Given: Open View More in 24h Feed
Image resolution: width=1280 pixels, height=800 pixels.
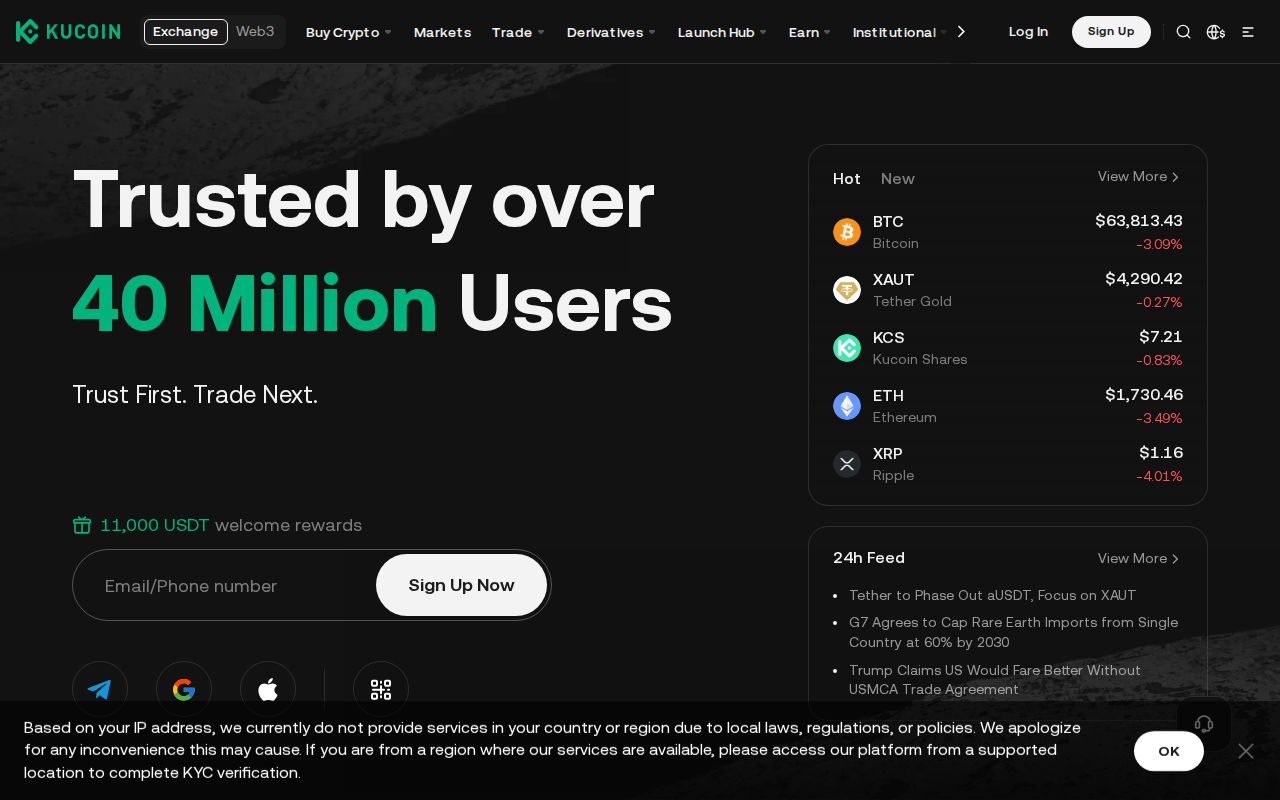Looking at the screenshot, I should (1139, 559).
